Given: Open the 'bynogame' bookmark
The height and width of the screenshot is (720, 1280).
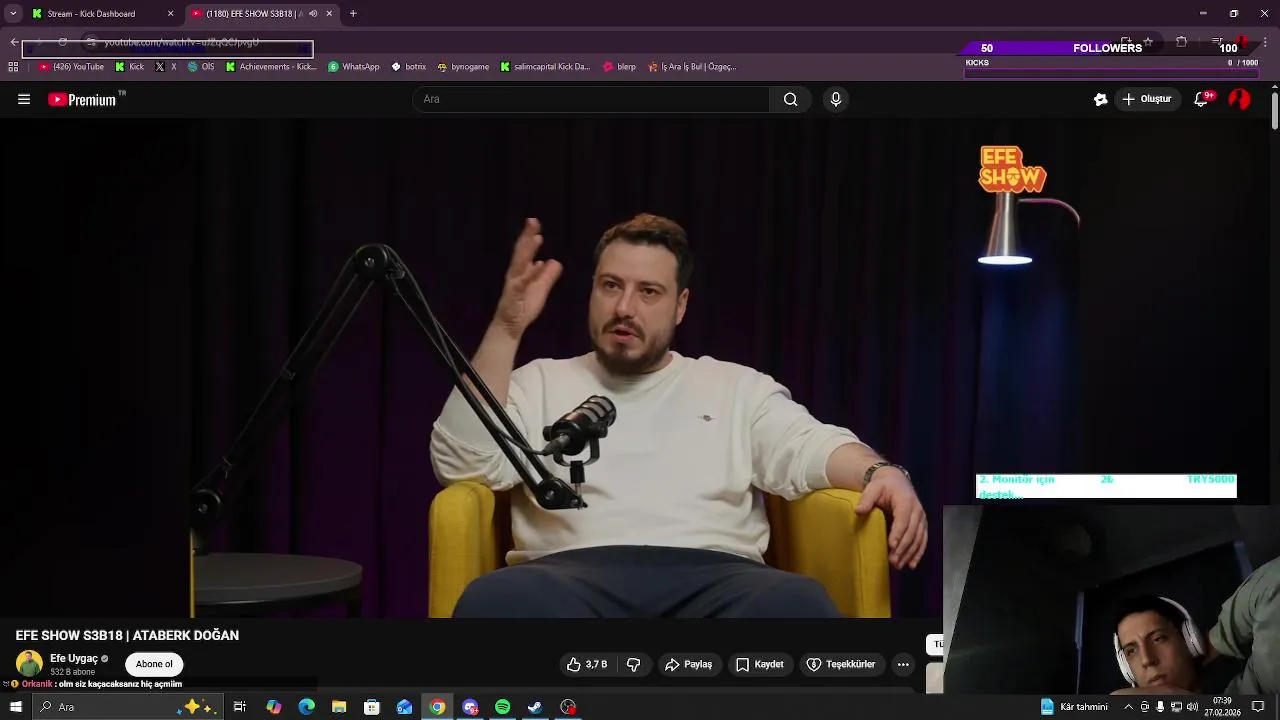Looking at the screenshot, I should click(463, 67).
